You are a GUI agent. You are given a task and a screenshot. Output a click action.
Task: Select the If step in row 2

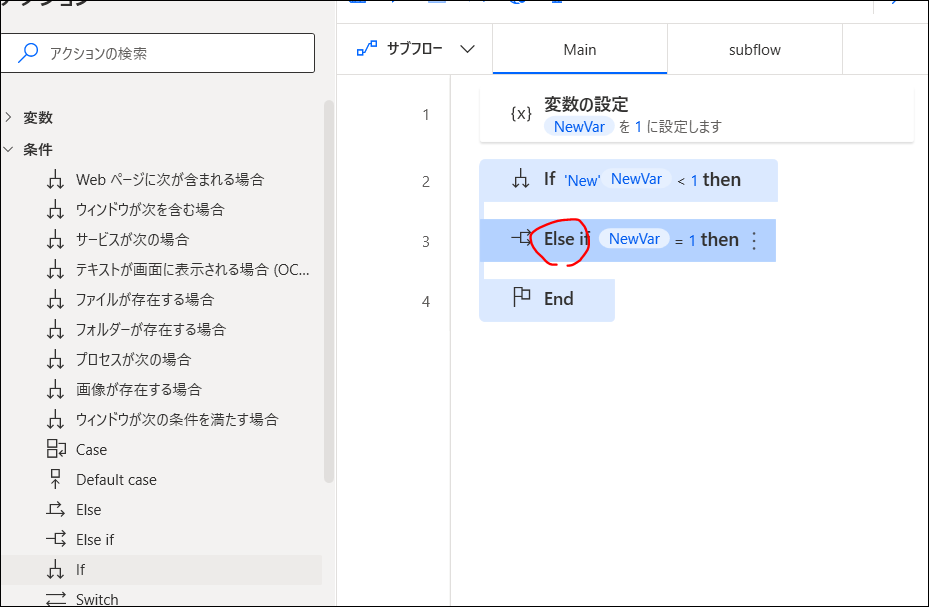[628, 180]
